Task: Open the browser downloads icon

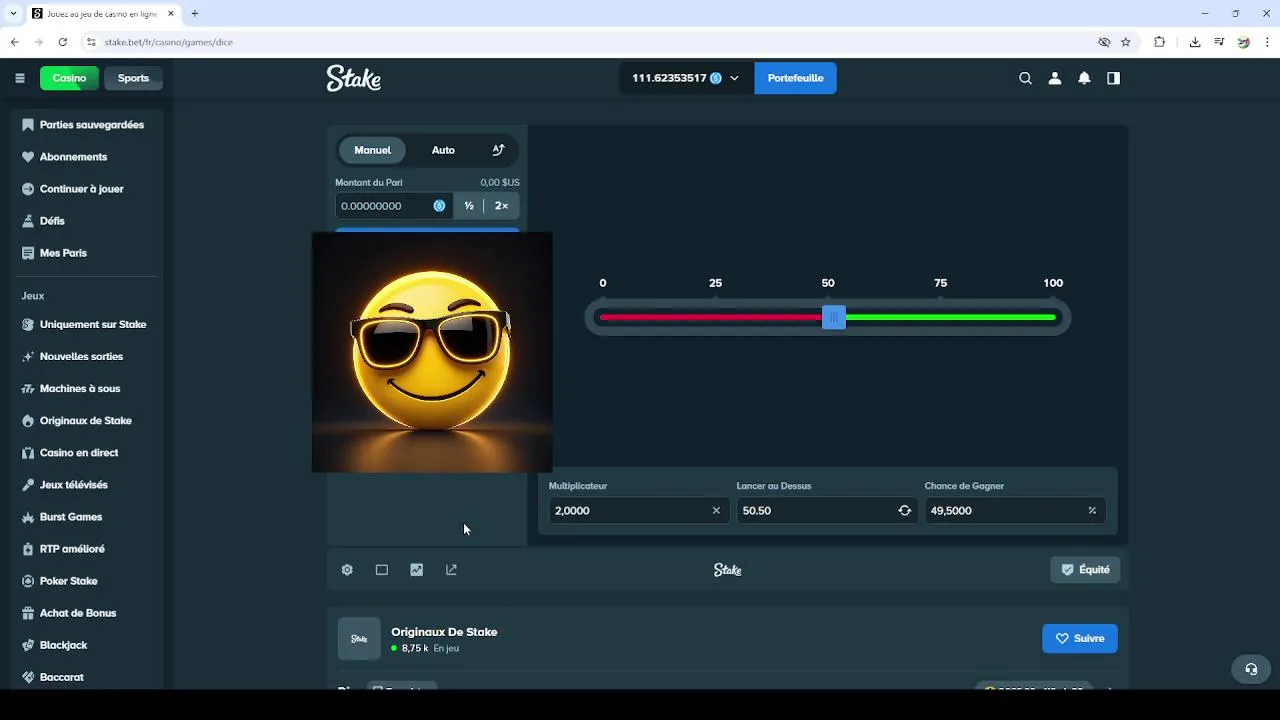Action: [x=1195, y=42]
